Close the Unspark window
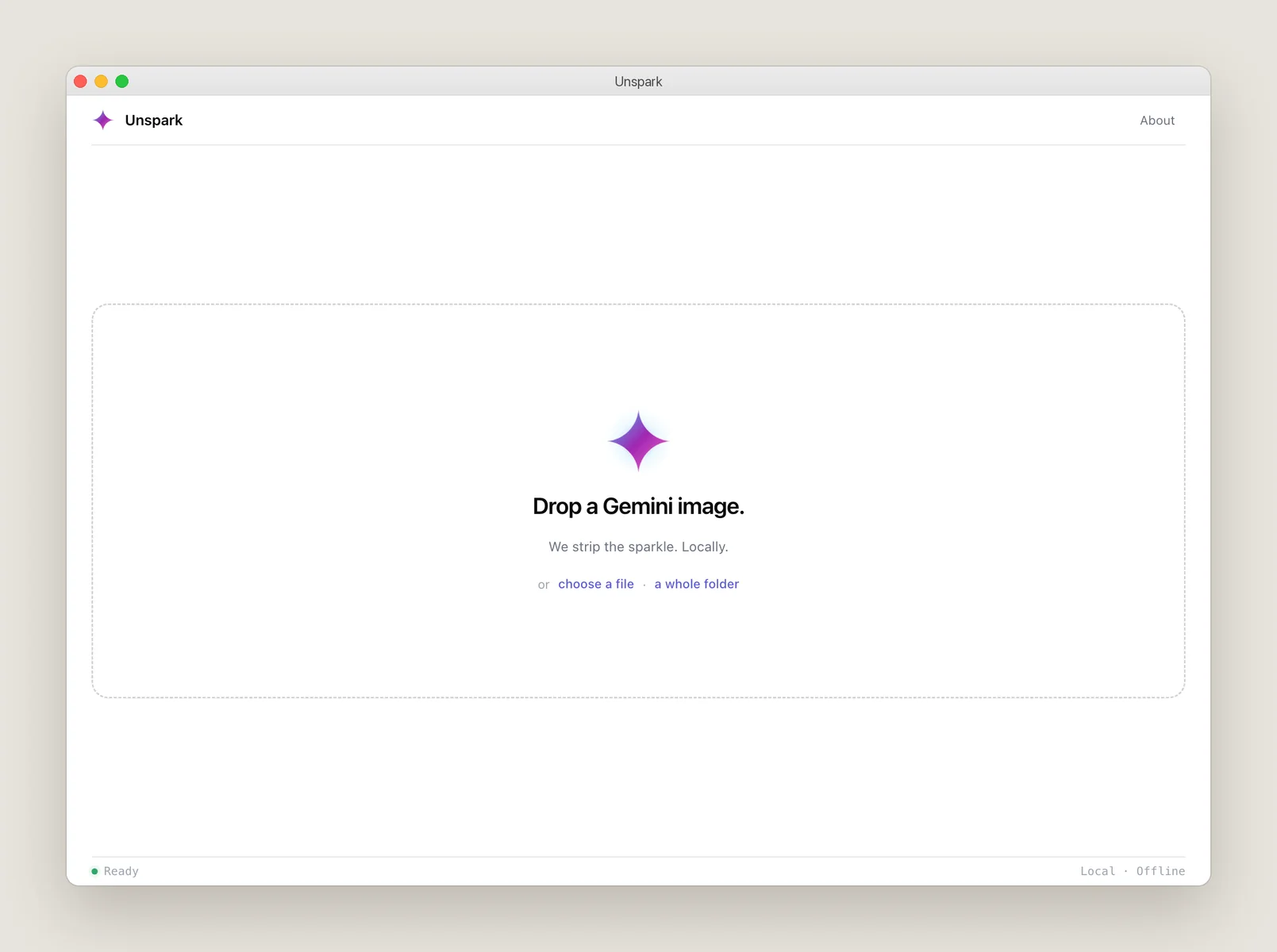The width and height of the screenshot is (1277, 952). (80, 82)
